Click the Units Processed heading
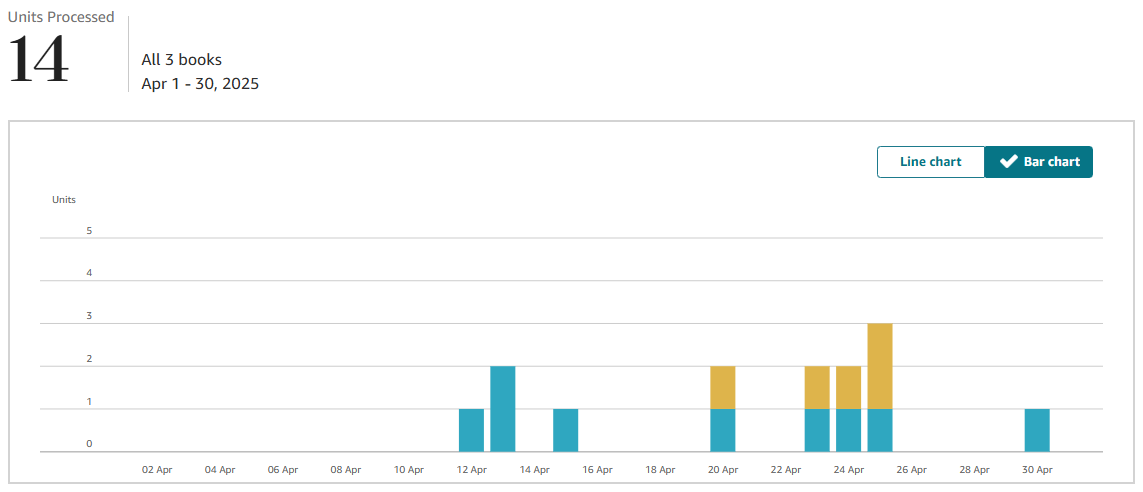The height and width of the screenshot is (492, 1143). tap(61, 17)
